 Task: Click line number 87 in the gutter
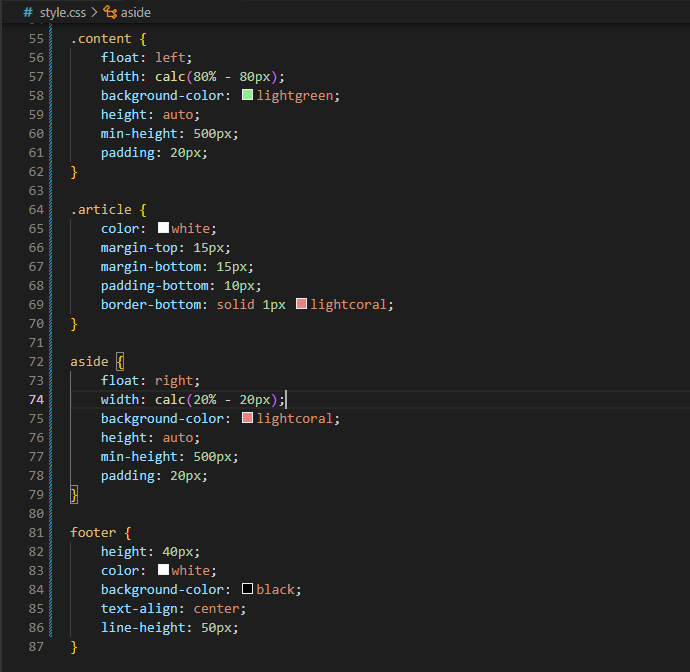coord(37,646)
